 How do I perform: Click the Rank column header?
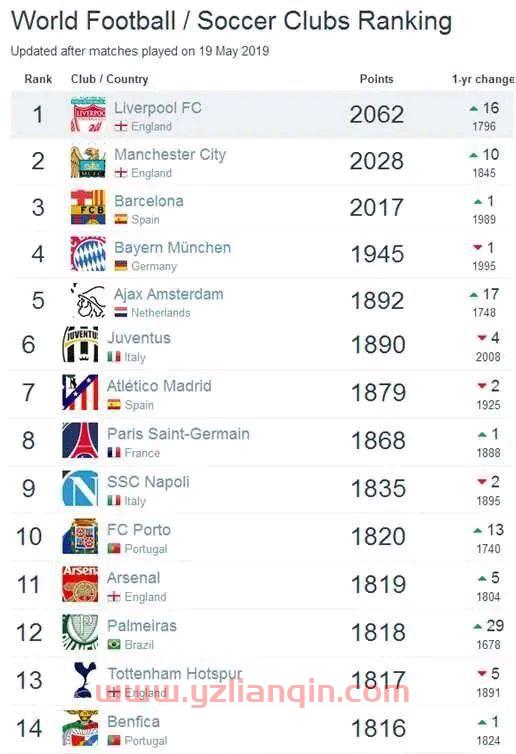38,79
